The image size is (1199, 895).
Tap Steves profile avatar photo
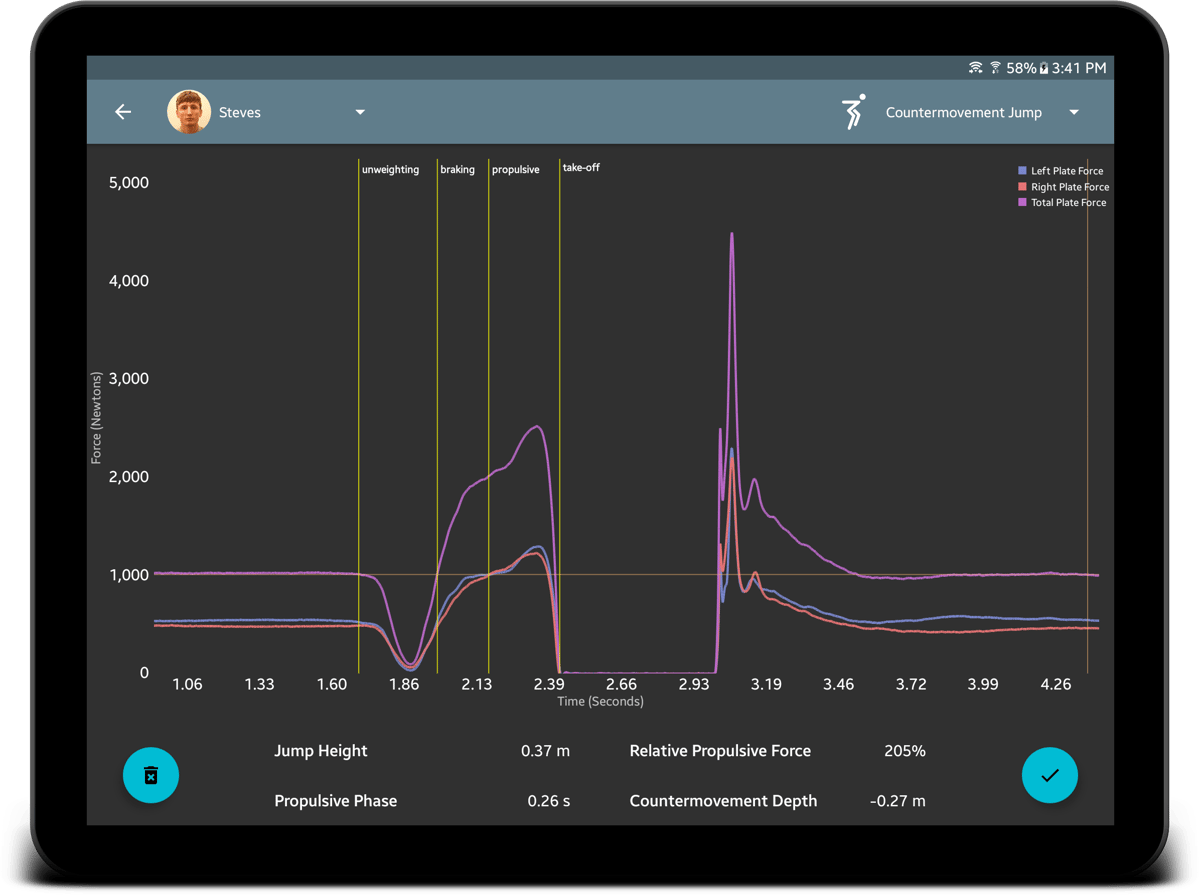click(188, 112)
